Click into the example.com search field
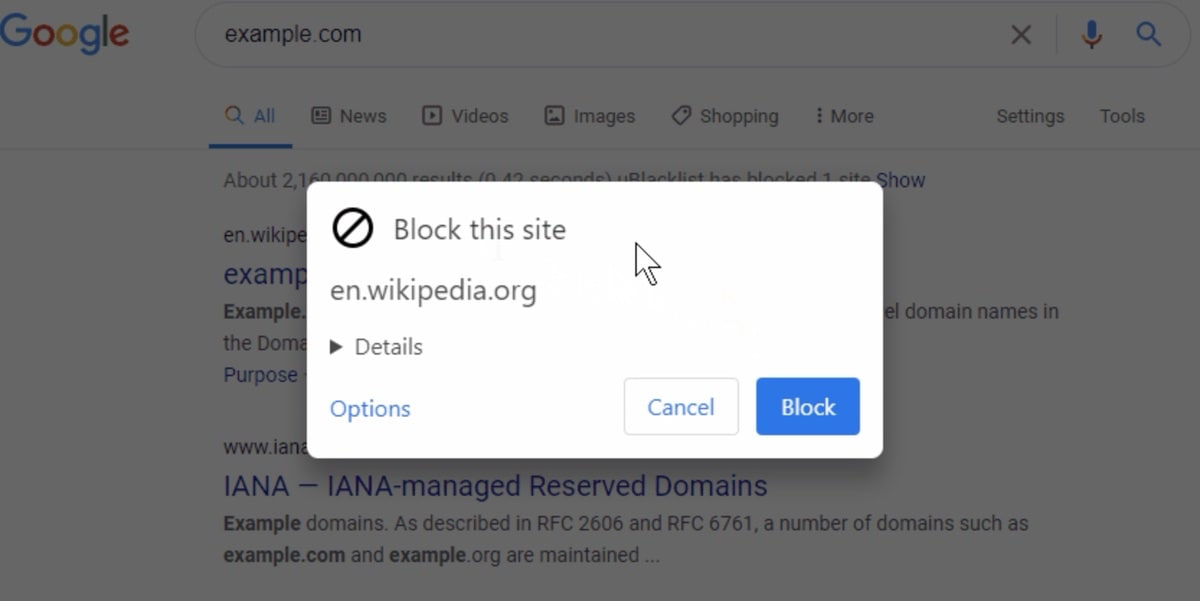1200x601 pixels. tap(600, 35)
